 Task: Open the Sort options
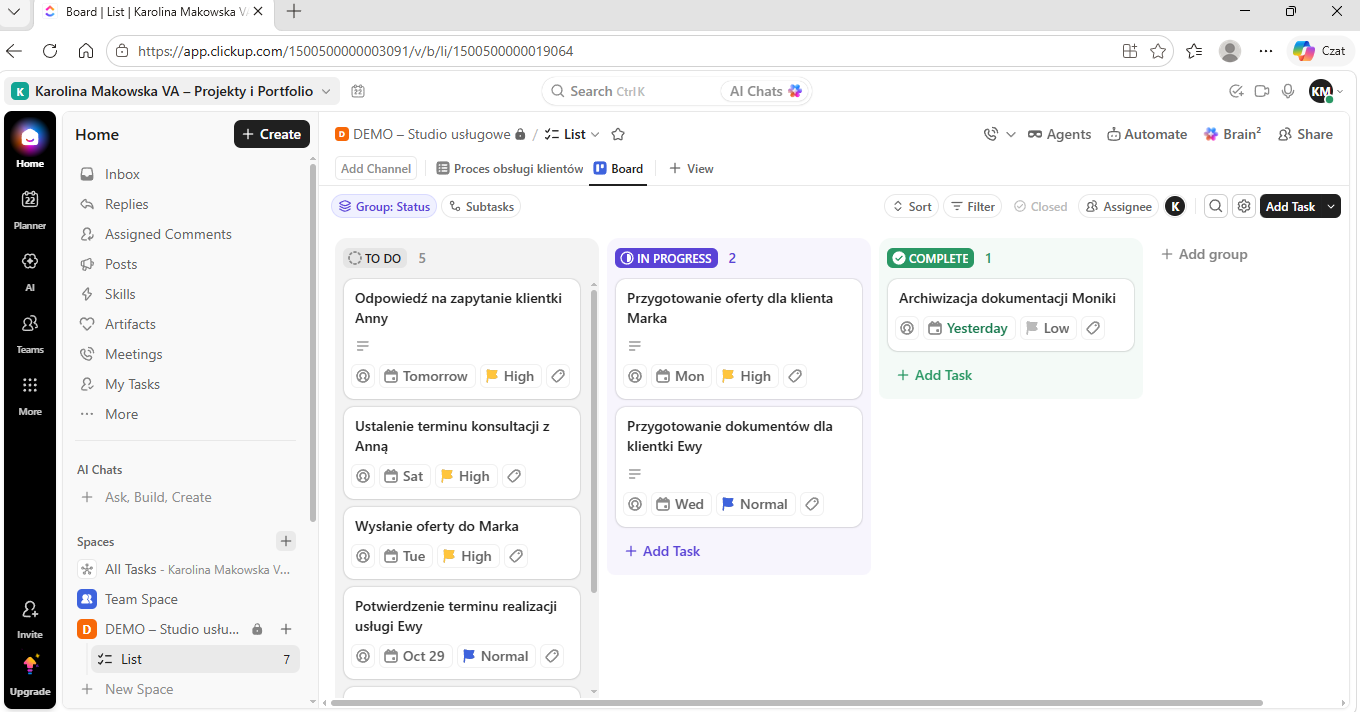911,207
